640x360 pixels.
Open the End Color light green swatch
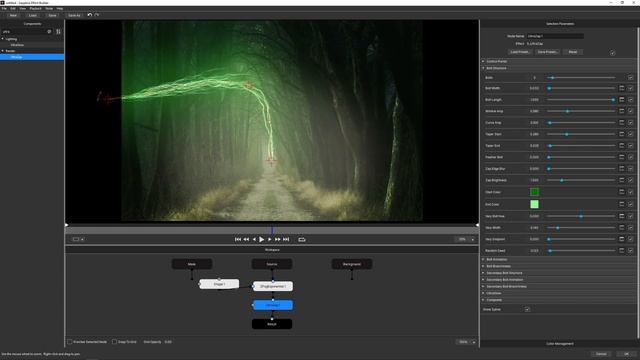[534, 204]
